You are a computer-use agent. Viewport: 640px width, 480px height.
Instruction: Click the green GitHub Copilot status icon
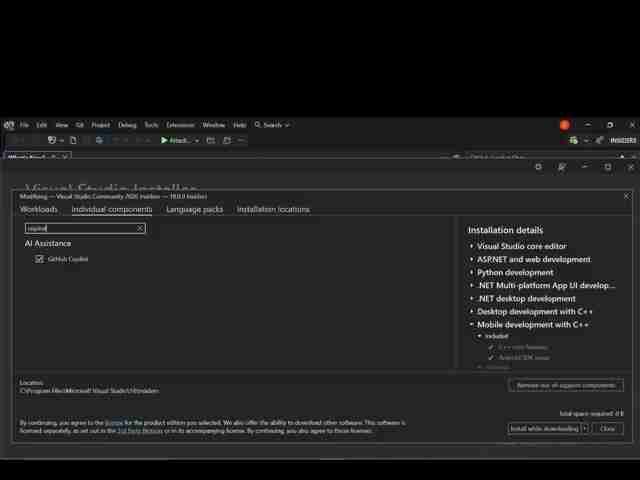tap(573, 140)
